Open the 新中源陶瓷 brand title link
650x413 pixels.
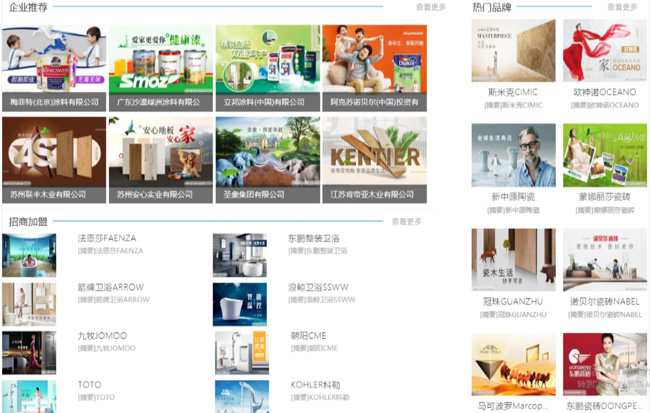click(x=513, y=197)
